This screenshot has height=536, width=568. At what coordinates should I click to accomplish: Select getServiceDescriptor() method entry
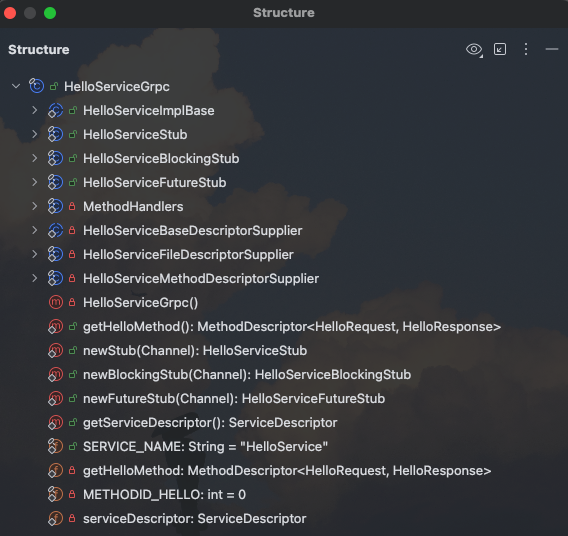[210, 422]
